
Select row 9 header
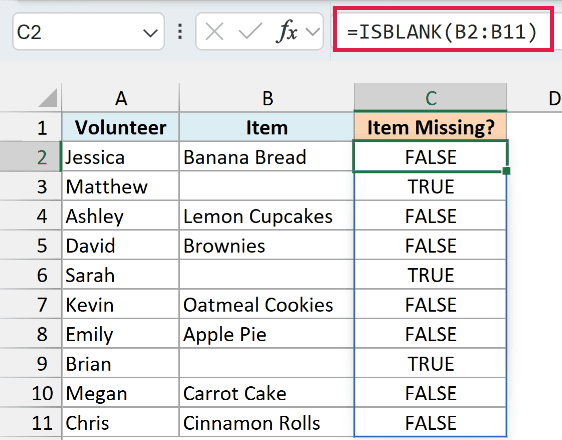30,364
